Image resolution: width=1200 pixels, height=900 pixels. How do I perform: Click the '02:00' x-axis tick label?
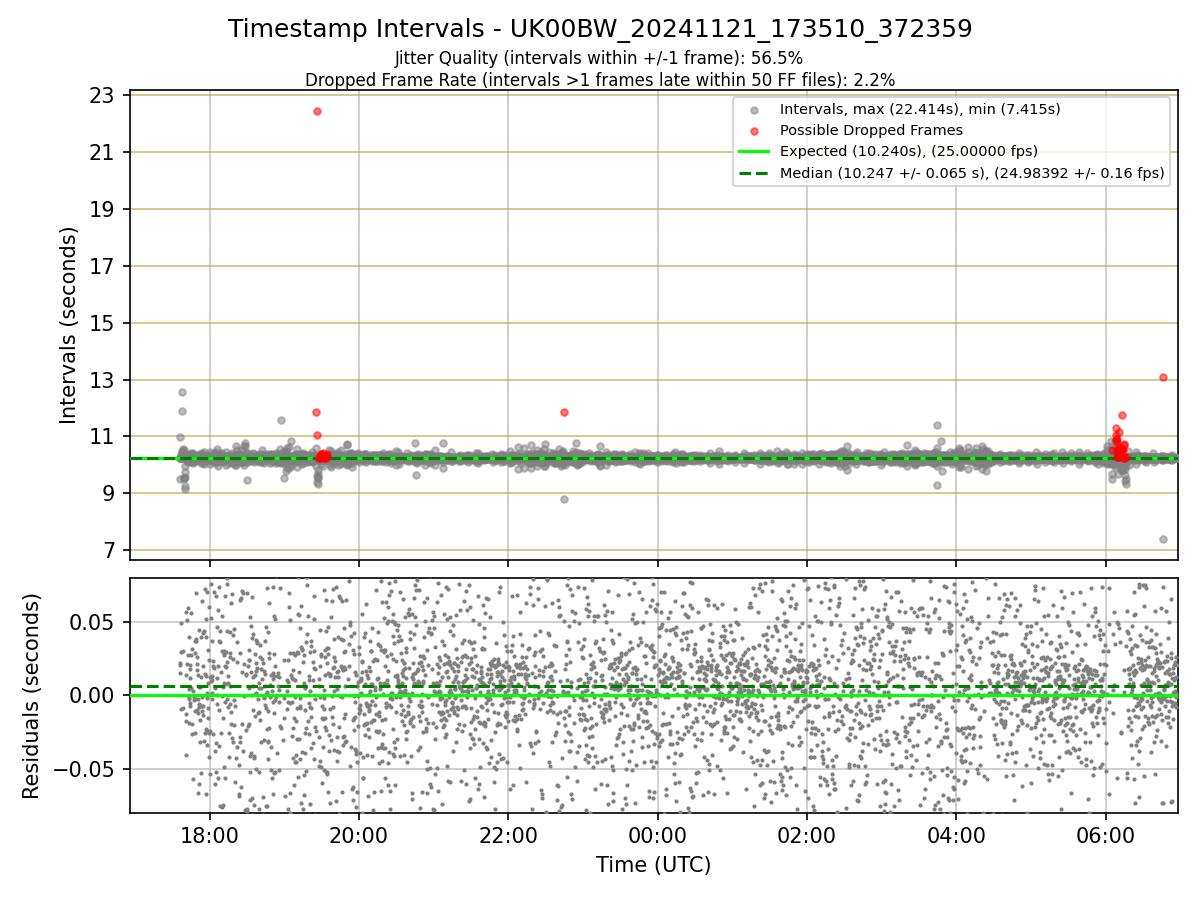[807, 836]
